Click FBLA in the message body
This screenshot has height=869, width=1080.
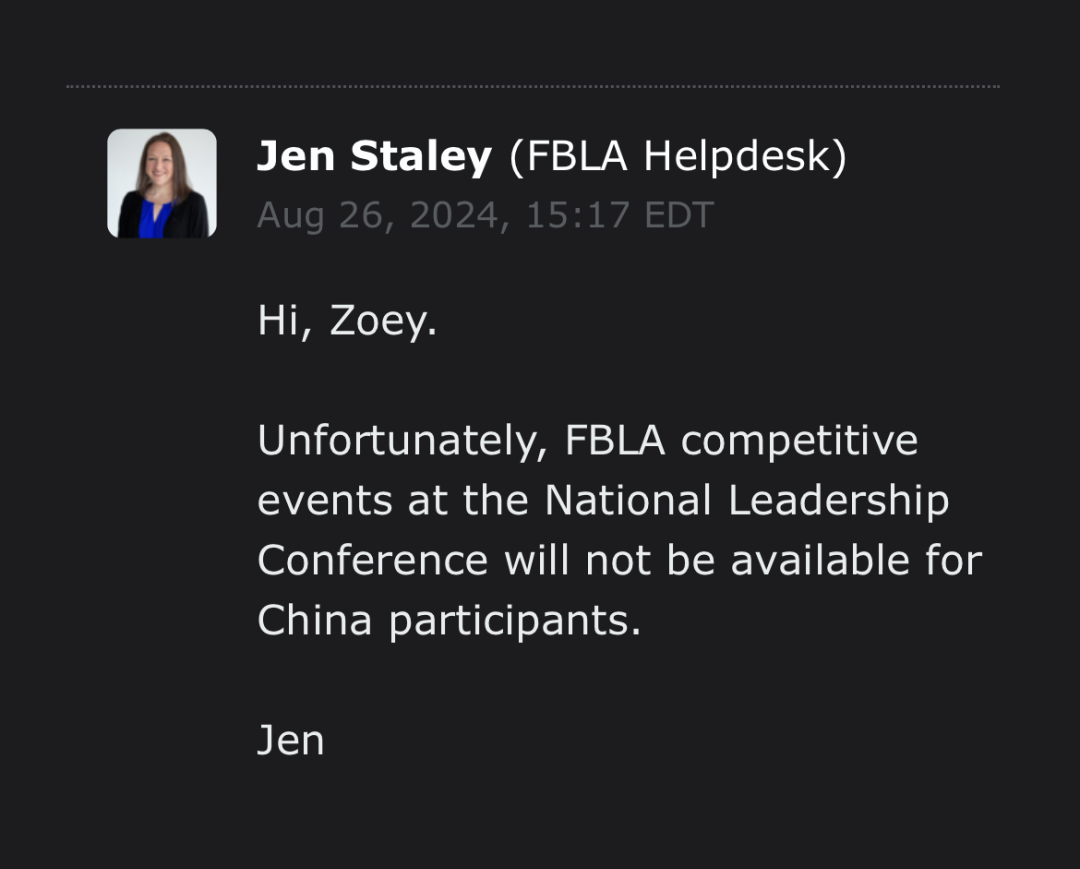pyautogui.click(x=615, y=441)
